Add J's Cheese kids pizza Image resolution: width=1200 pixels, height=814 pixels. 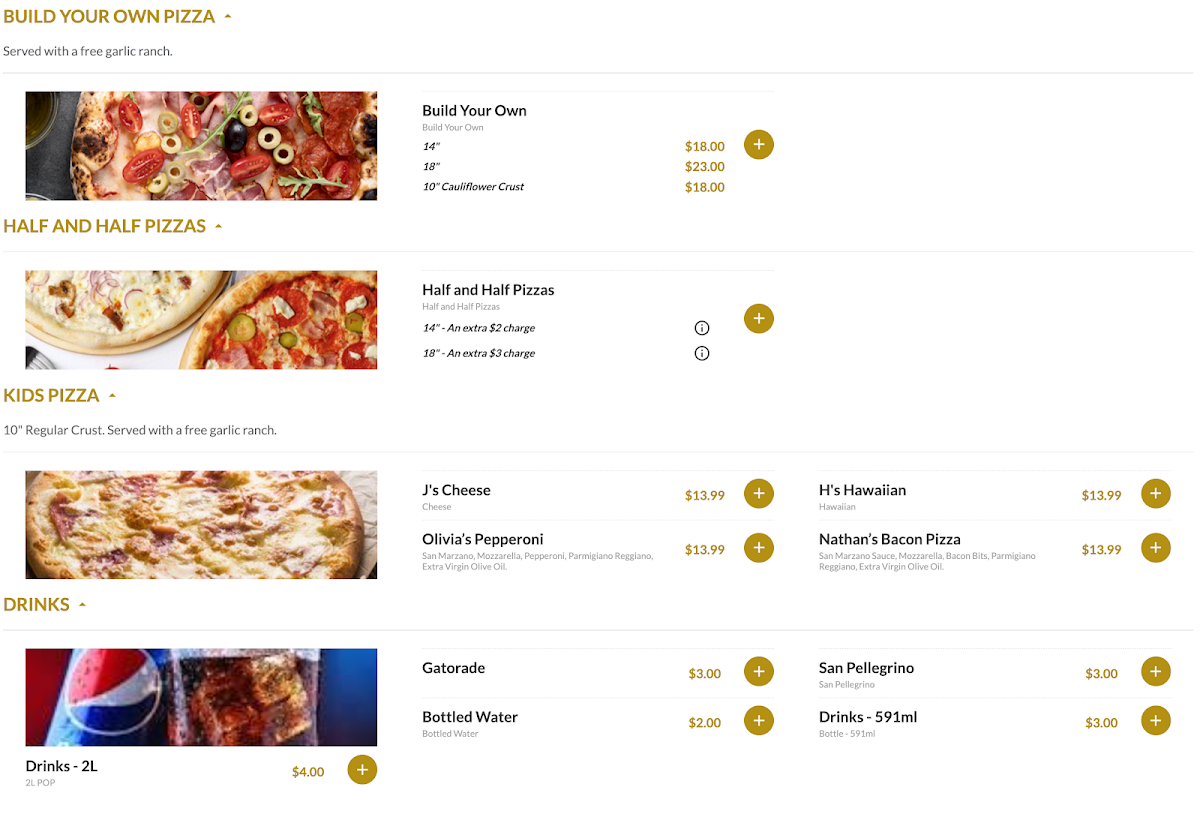coord(759,494)
